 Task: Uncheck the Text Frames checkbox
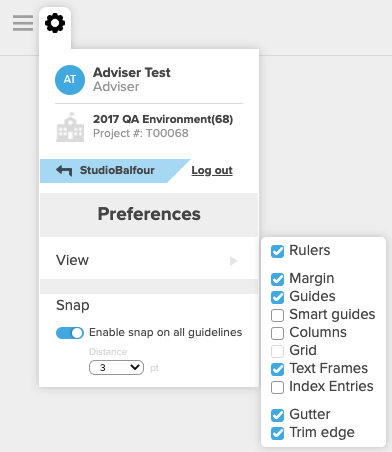pos(277,369)
